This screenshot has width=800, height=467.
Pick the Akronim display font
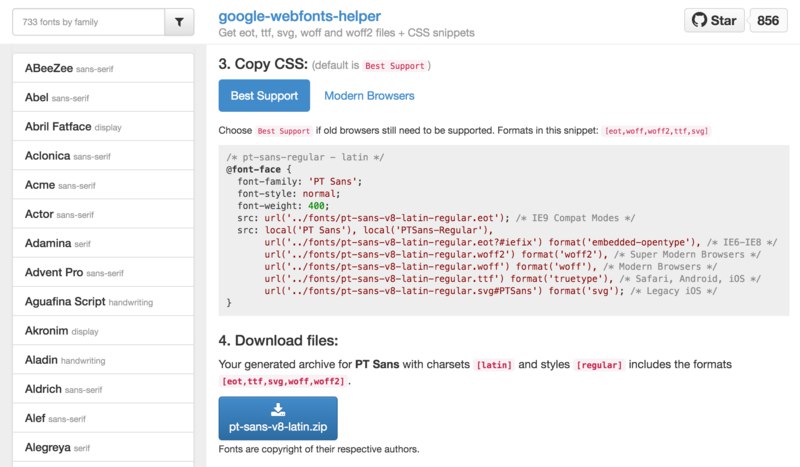coord(103,330)
